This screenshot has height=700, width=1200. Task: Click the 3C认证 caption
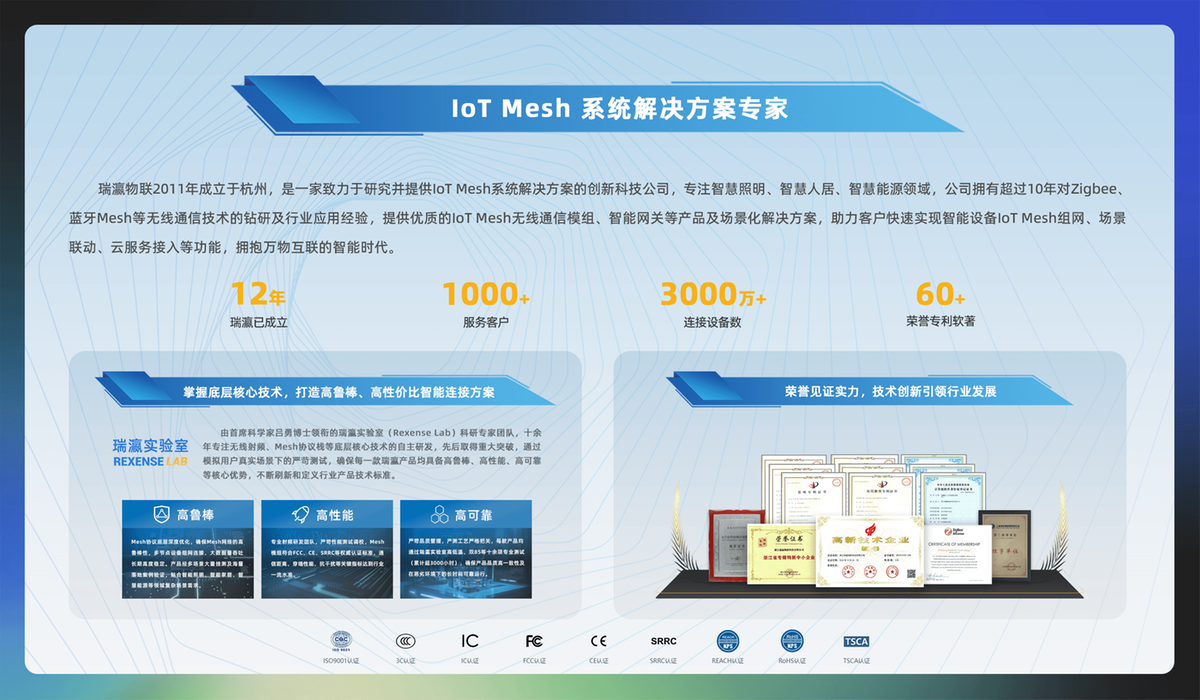click(406, 660)
